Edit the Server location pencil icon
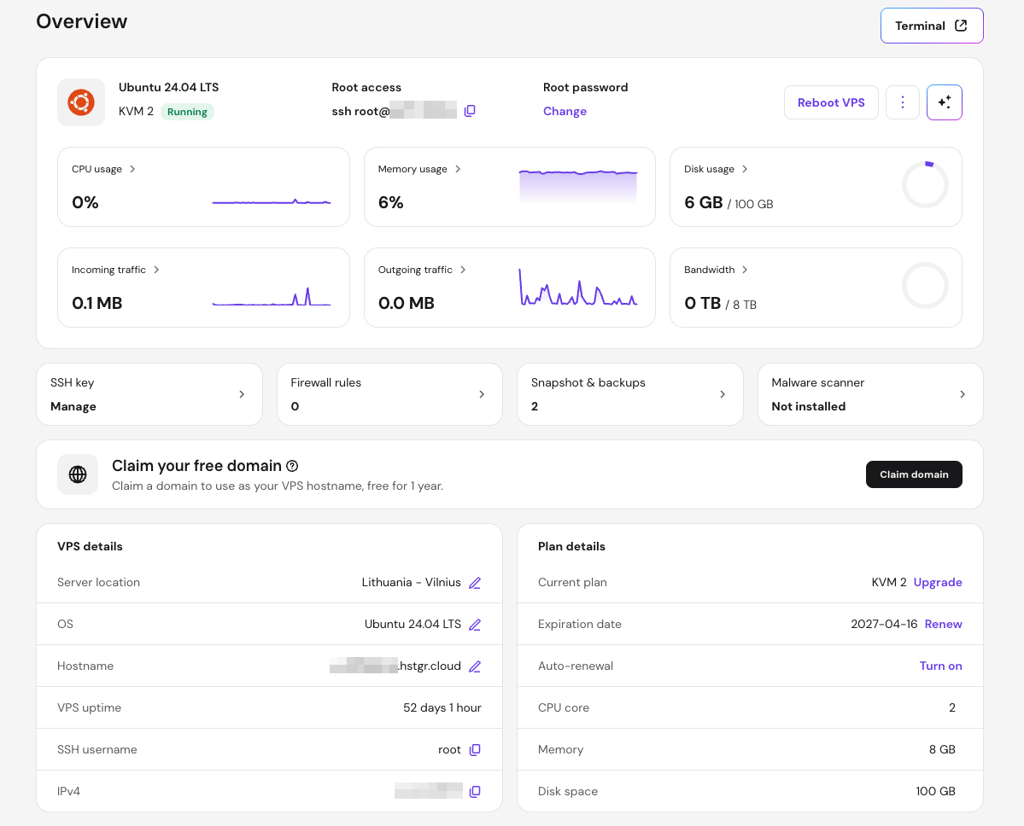This screenshot has height=826, width=1024. [x=475, y=583]
